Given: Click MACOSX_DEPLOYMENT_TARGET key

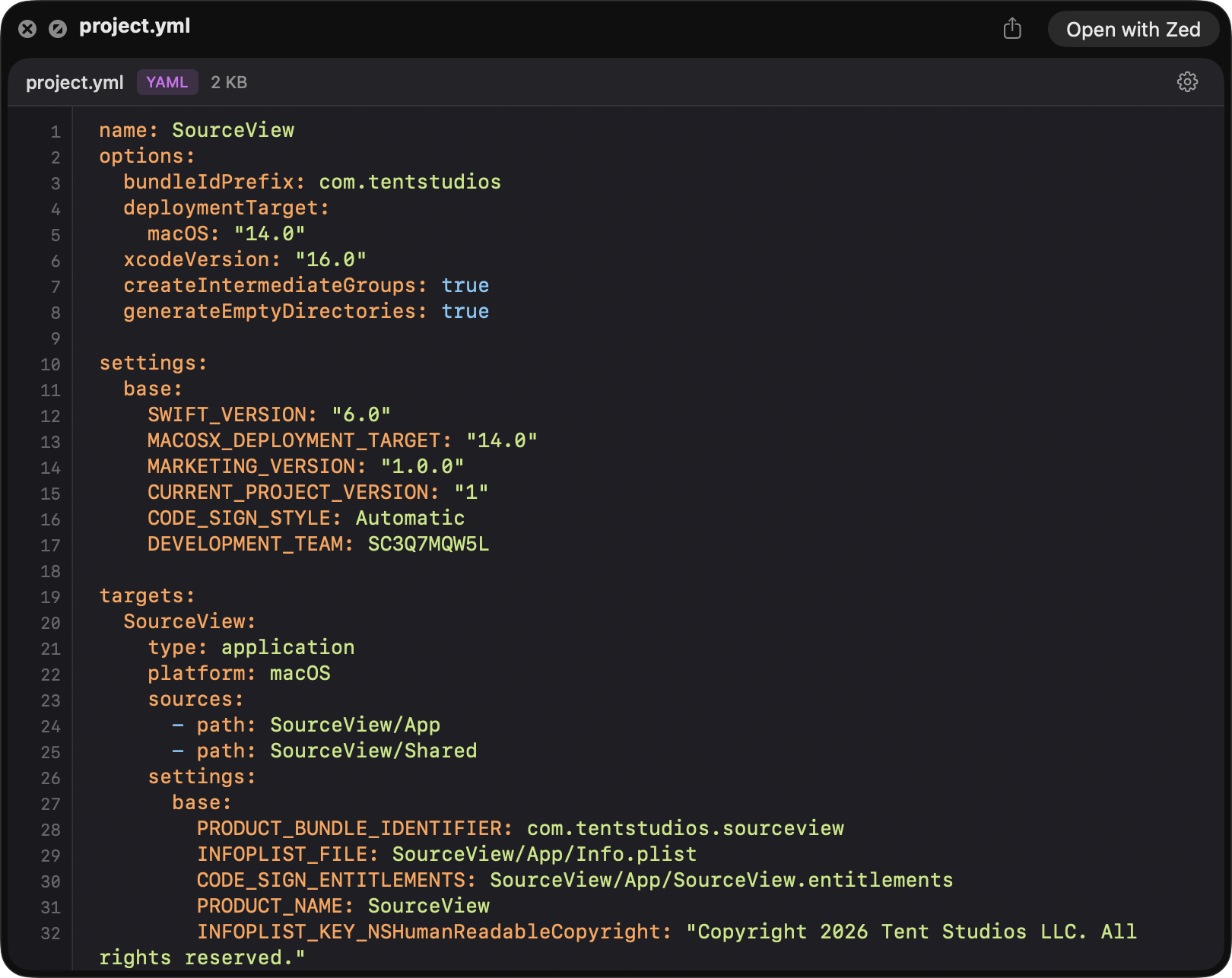Looking at the screenshot, I should point(300,440).
